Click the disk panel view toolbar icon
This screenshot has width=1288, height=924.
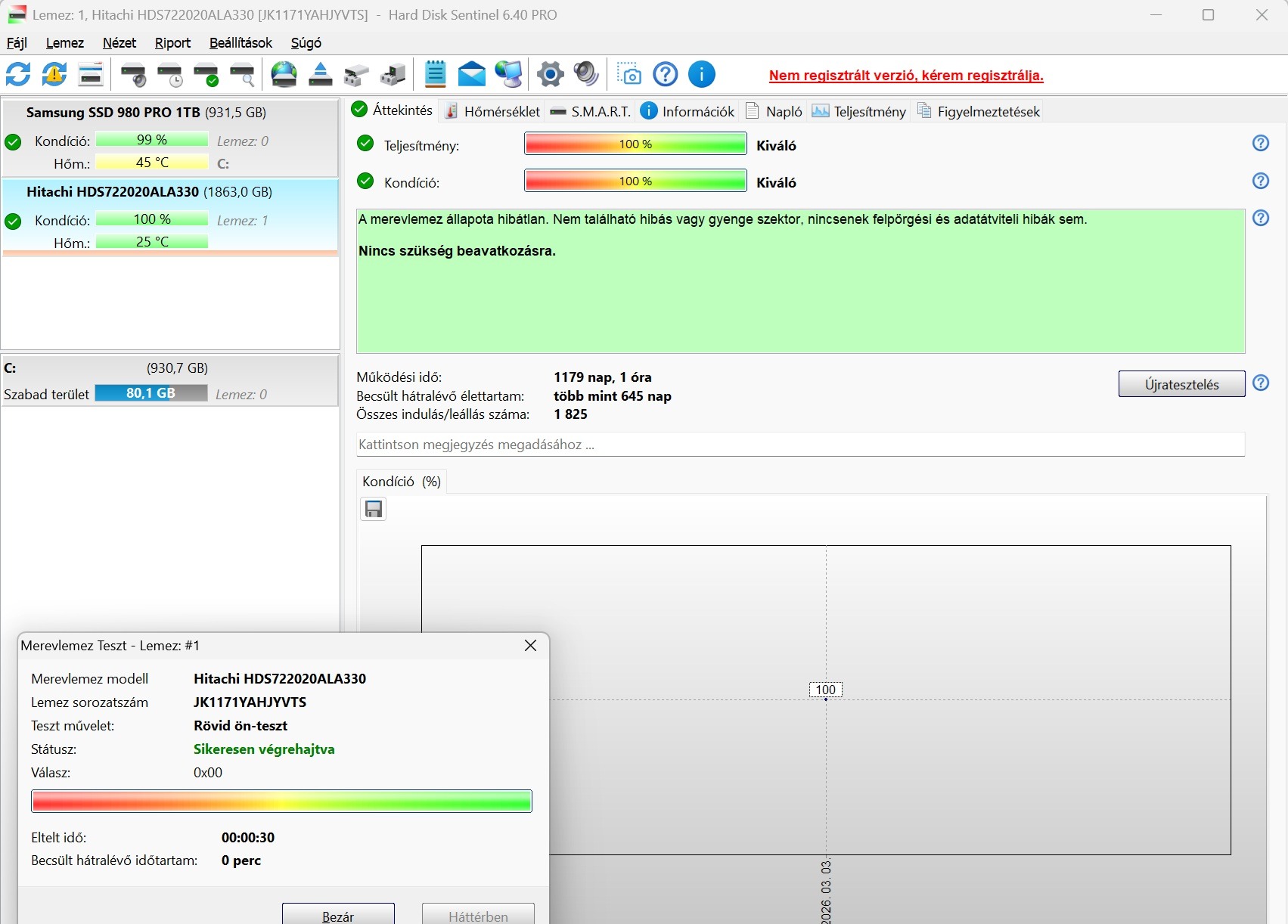91,74
